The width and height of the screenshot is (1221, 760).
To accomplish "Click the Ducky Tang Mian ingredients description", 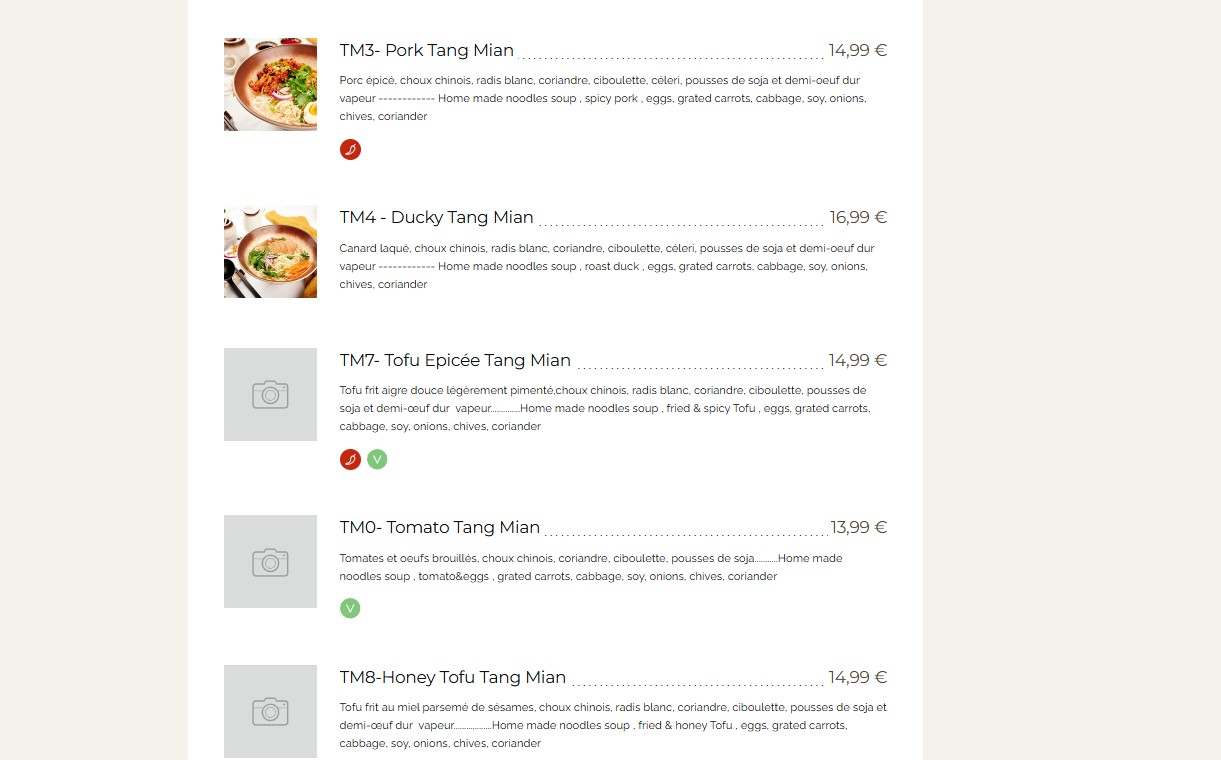I will (607, 266).
